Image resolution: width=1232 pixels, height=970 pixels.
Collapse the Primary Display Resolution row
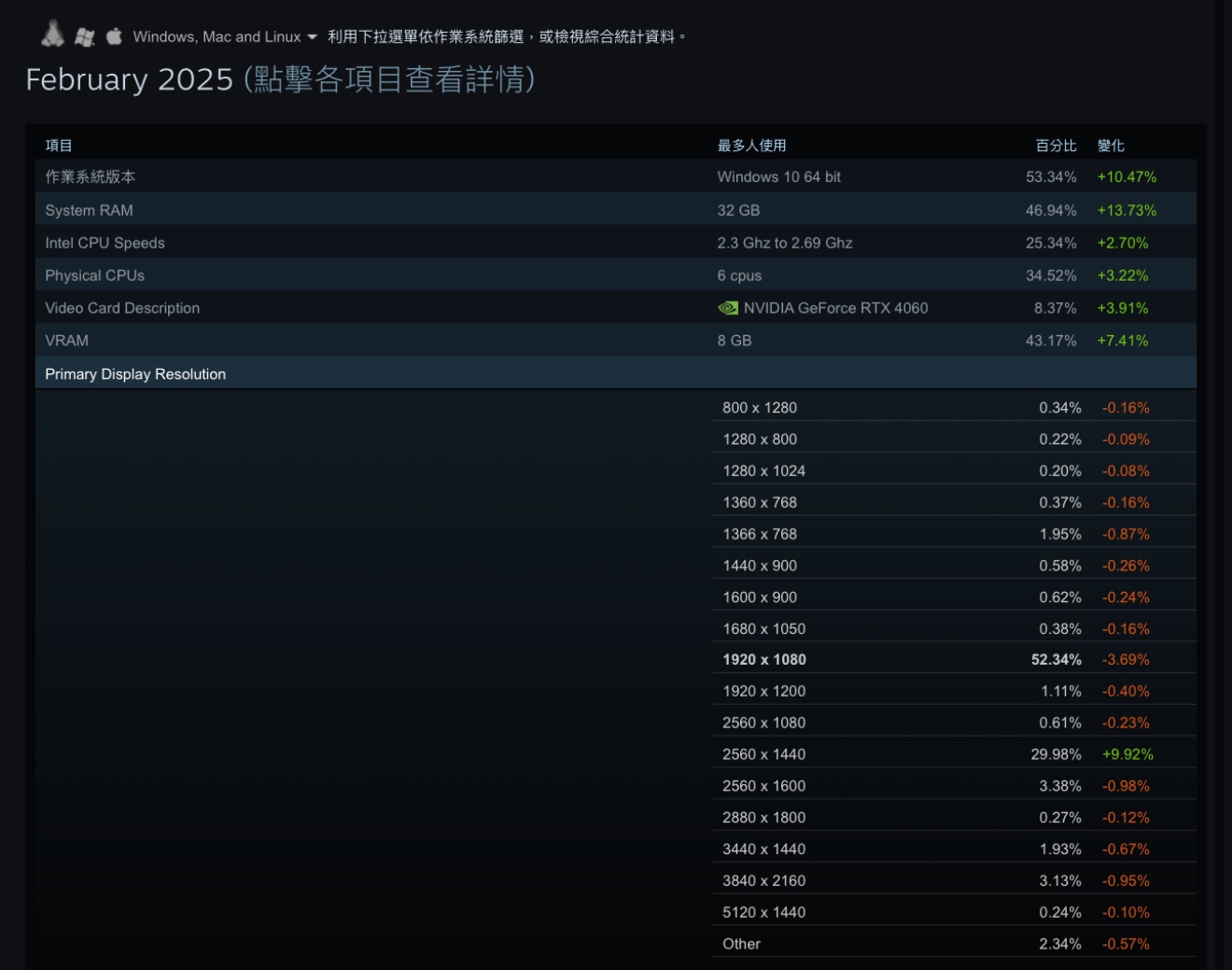coord(135,373)
